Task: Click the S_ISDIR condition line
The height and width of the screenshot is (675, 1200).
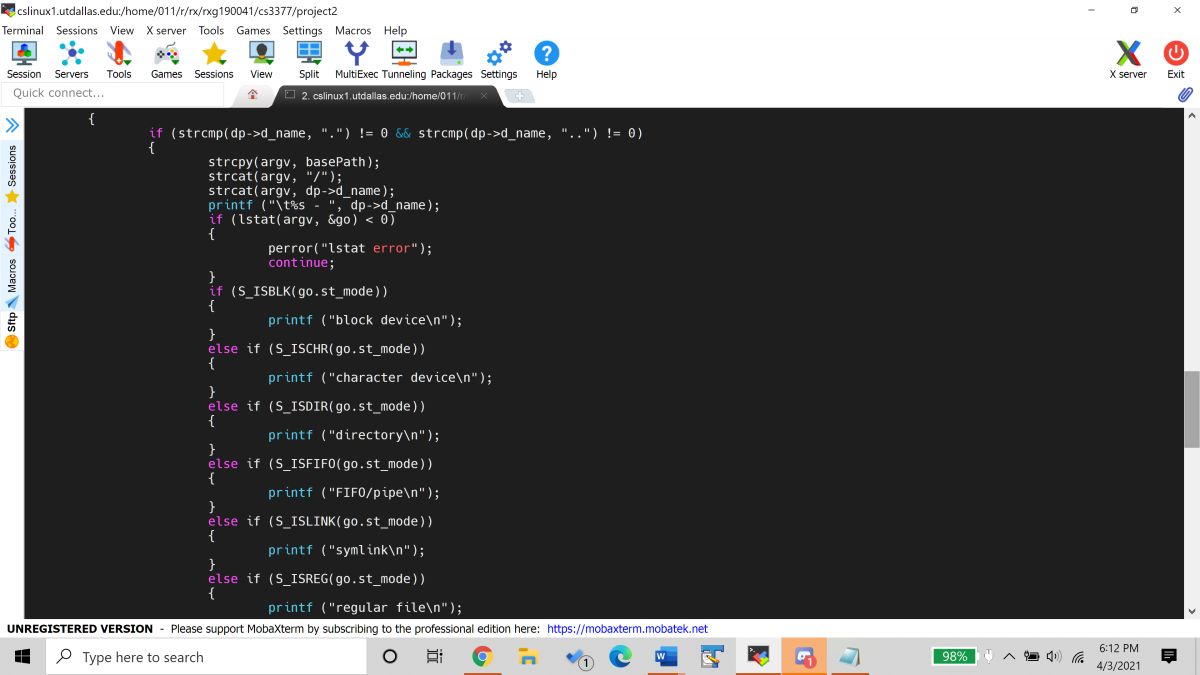Action: (317, 406)
